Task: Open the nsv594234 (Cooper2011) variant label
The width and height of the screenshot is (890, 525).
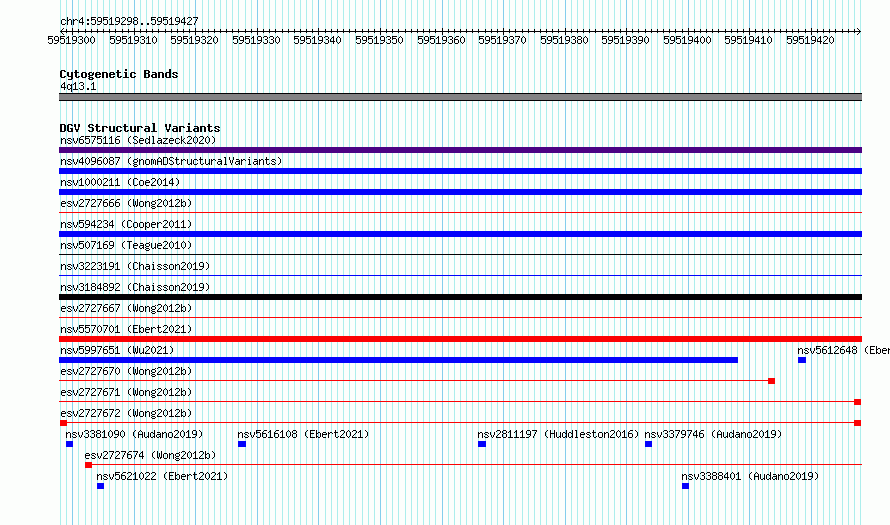Action: (126, 224)
